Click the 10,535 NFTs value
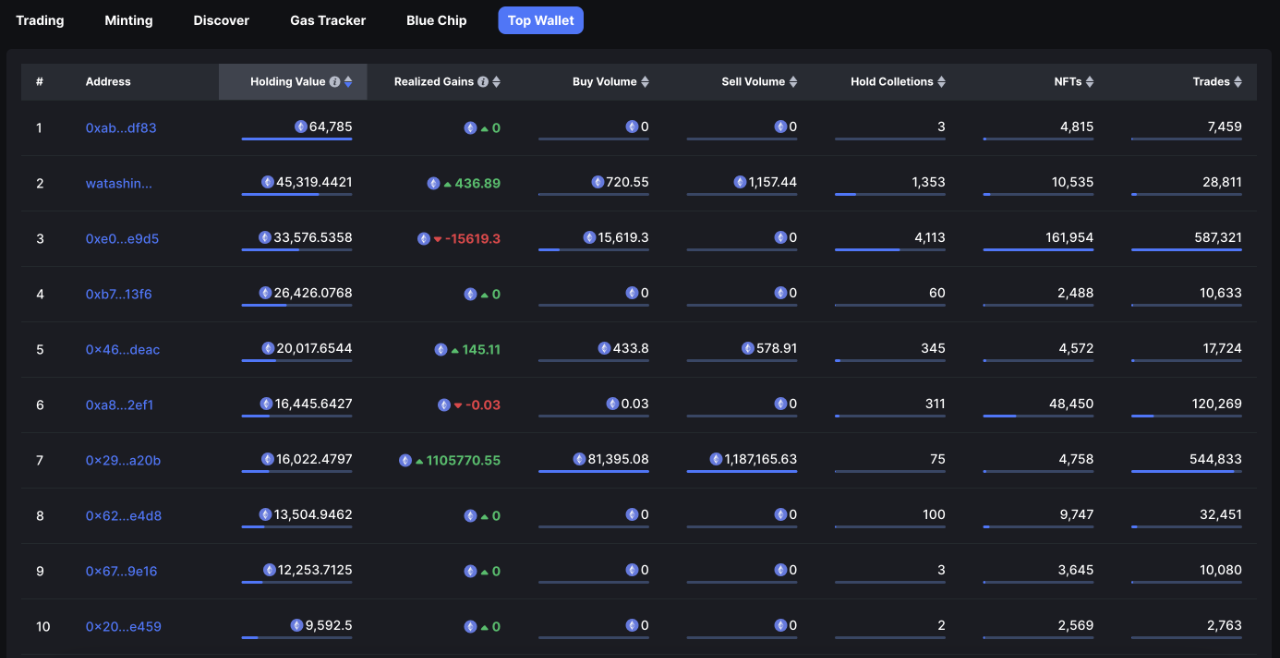 click(x=1072, y=182)
